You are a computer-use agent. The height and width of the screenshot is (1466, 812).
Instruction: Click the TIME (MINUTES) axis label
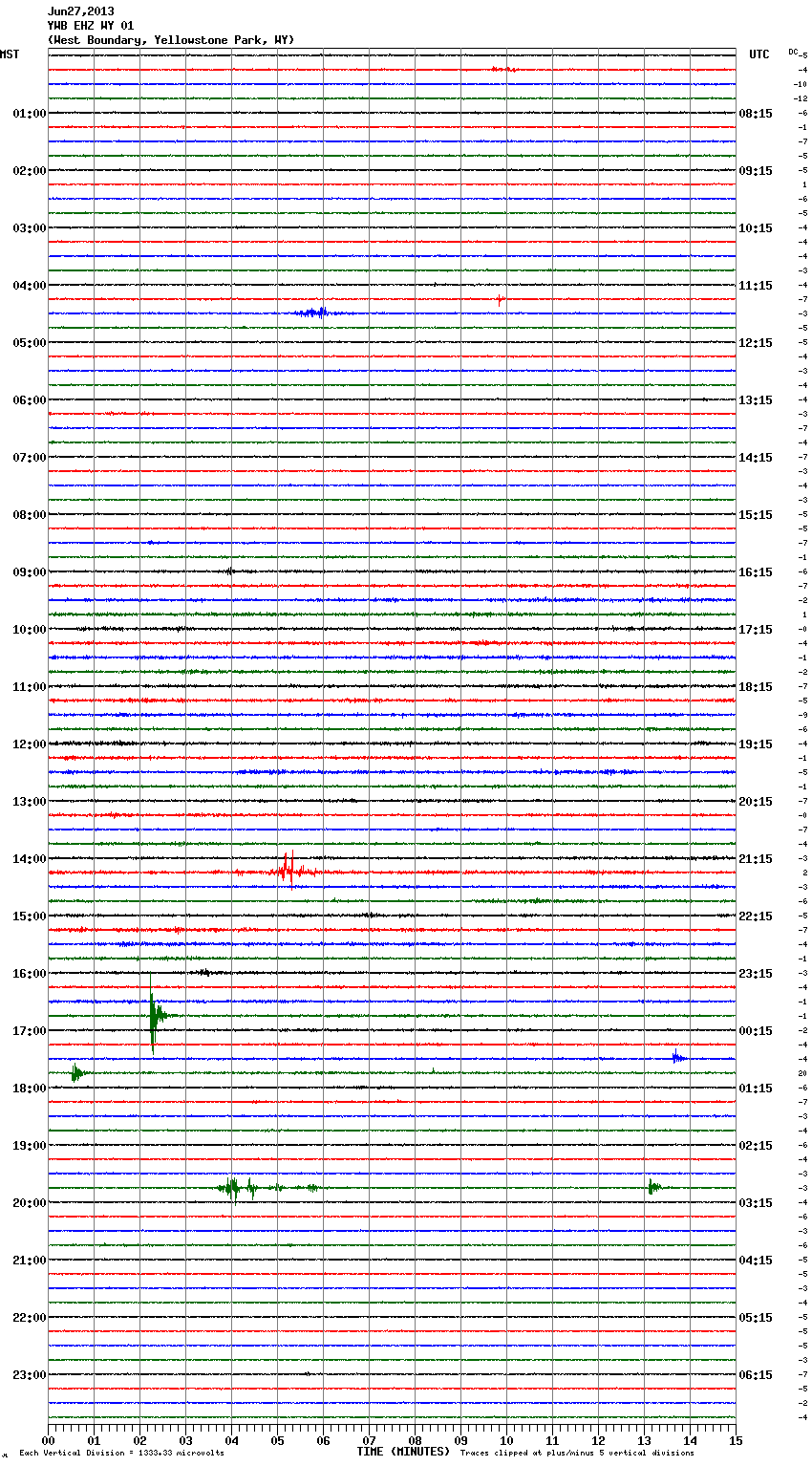(403, 1452)
